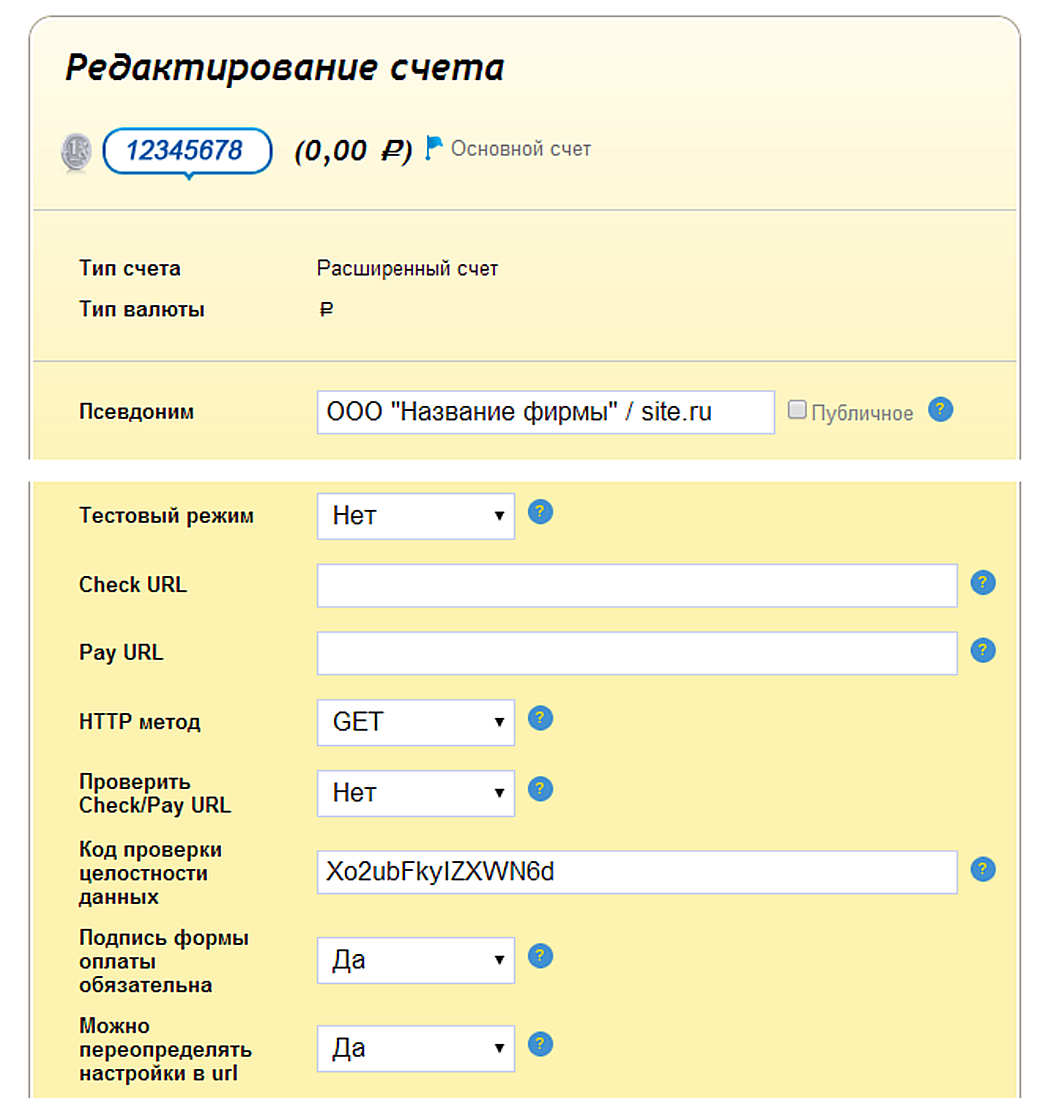Show help for Подпись формы оплаты обязательна
Image resolution: width=1052 pixels, height=1098 pixels.
point(540,956)
